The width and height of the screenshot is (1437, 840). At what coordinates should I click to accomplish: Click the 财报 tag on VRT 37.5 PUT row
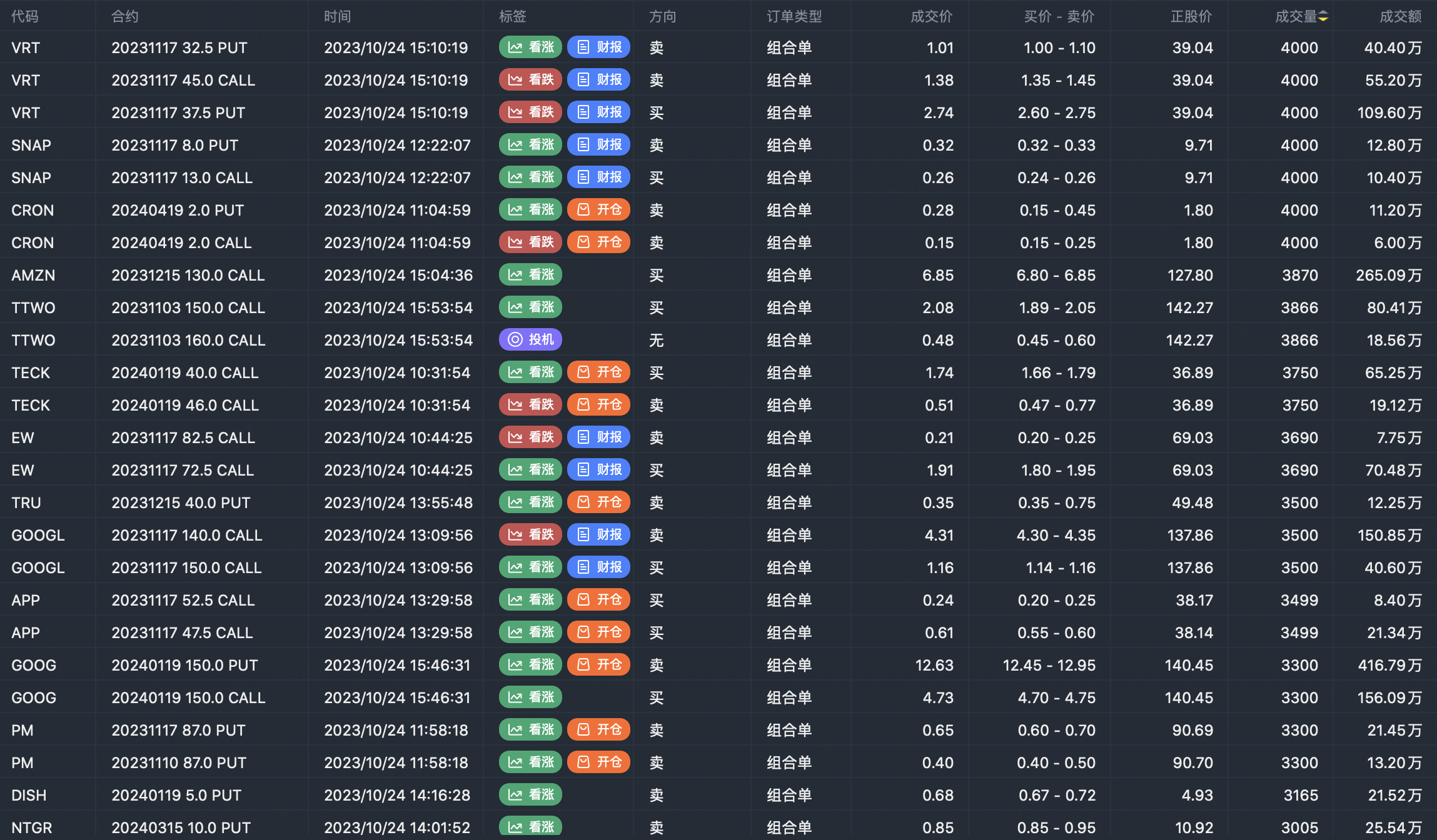598,112
